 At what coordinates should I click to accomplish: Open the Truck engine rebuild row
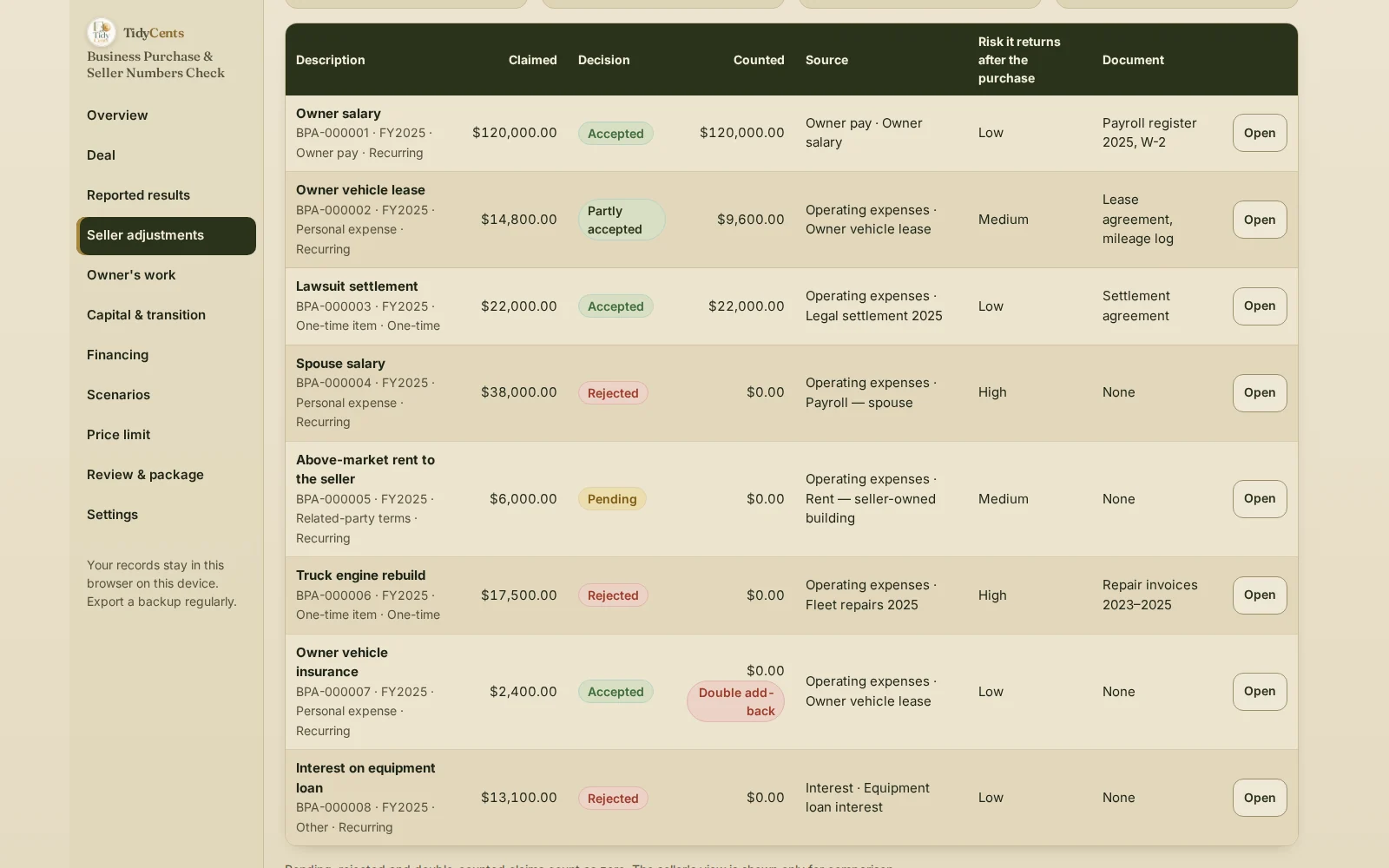[1260, 595]
